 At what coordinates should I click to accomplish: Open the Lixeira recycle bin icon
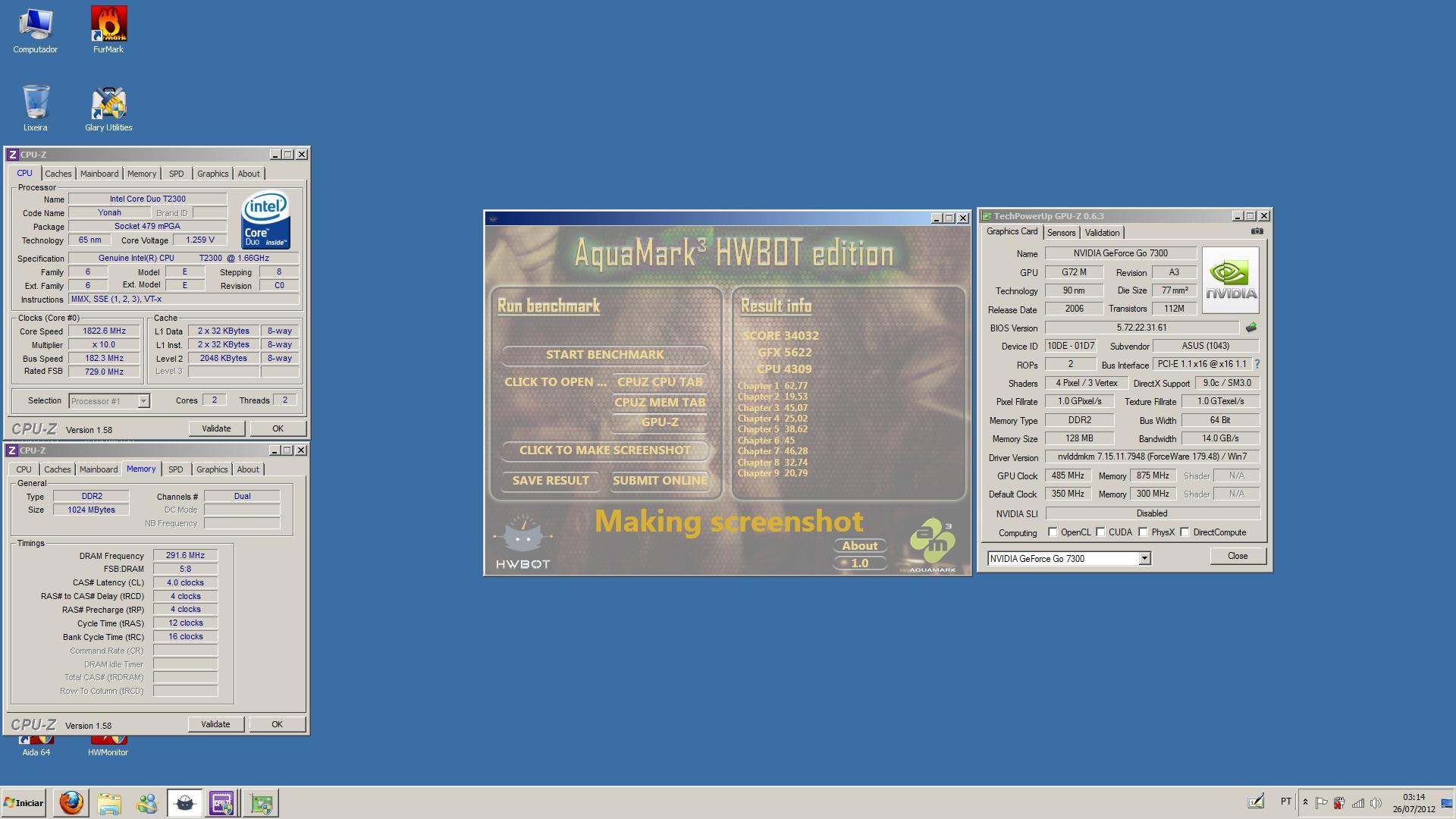[35, 108]
